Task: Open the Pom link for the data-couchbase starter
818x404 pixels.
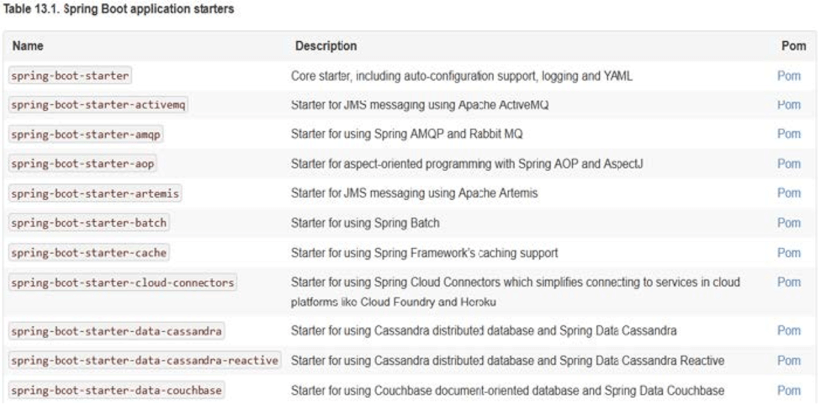Action: (x=788, y=390)
